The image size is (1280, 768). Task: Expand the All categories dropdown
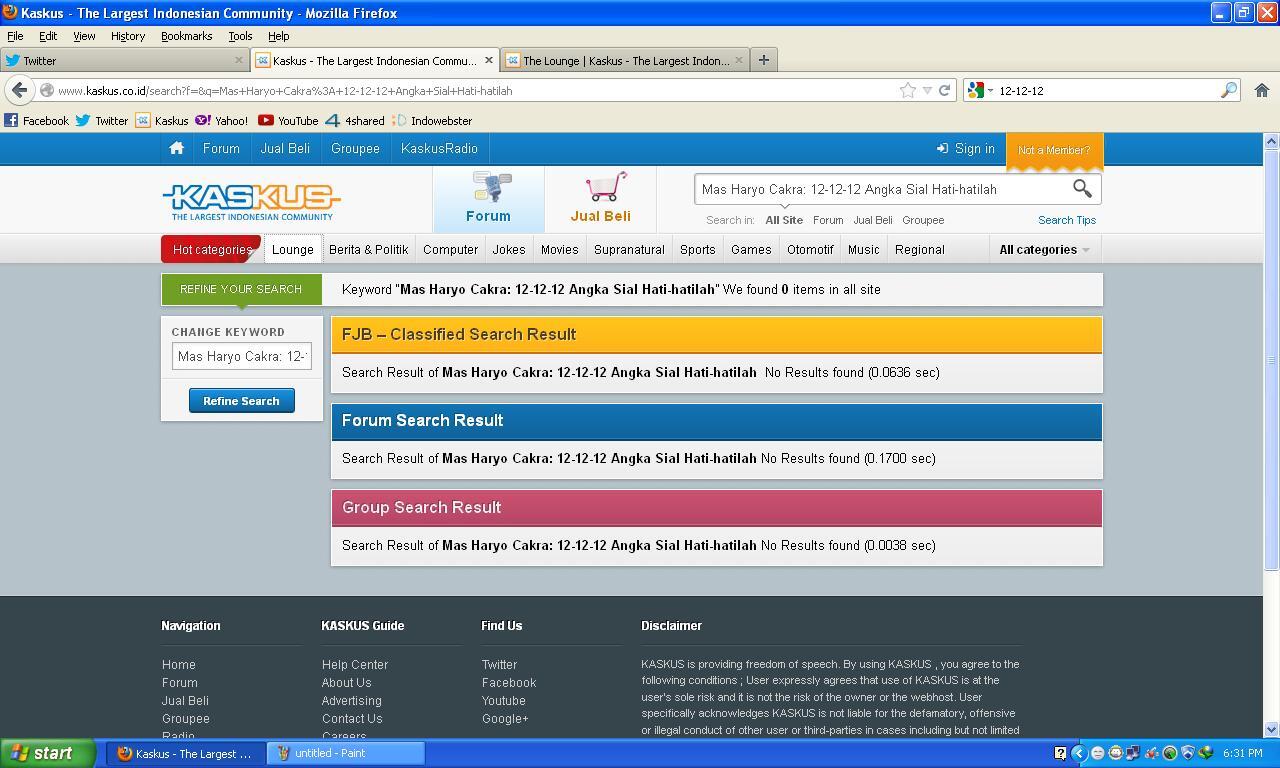coord(1044,249)
